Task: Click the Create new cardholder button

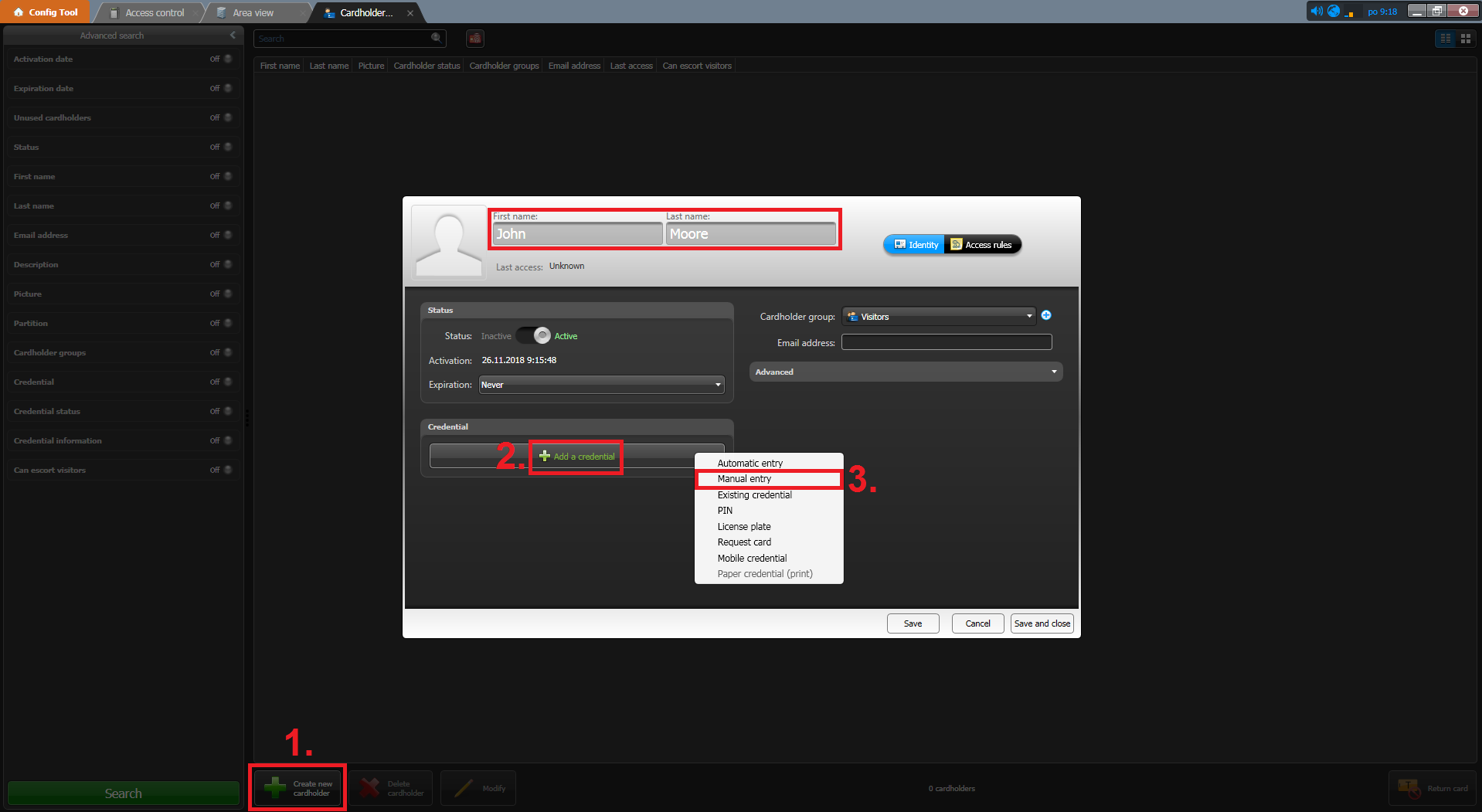Action: [x=298, y=788]
